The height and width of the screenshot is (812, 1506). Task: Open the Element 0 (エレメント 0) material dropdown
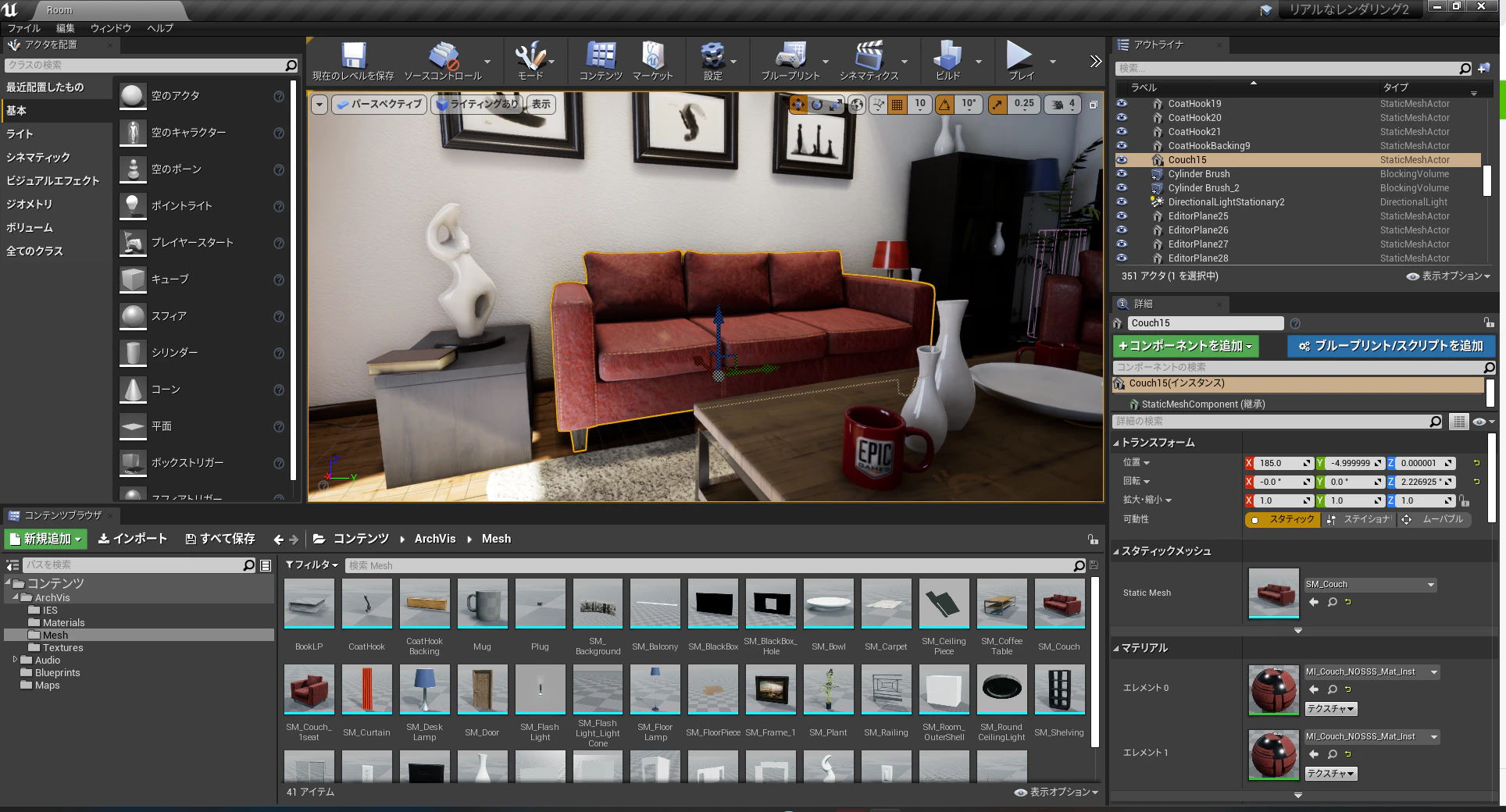coord(1372,672)
